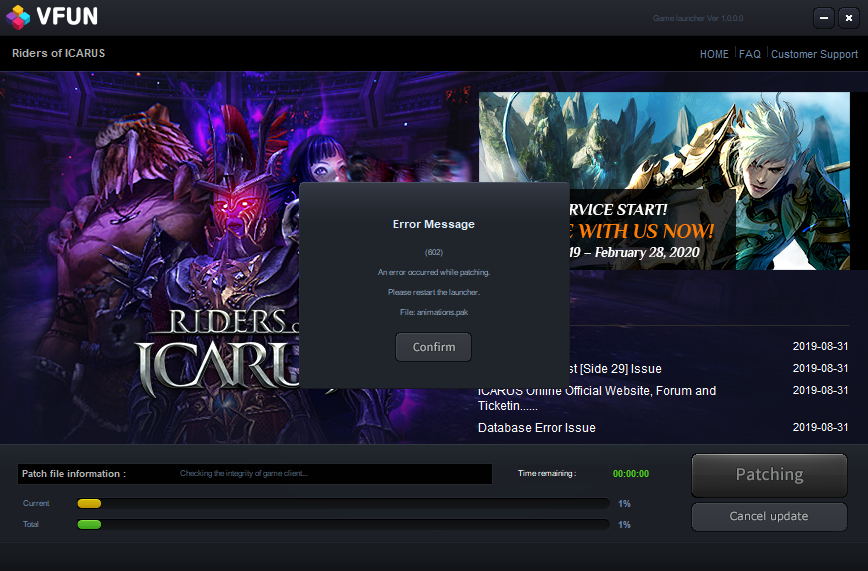Click the 00:00:00 time remaining value
Screen dimensions: 868x571
[631, 474]
